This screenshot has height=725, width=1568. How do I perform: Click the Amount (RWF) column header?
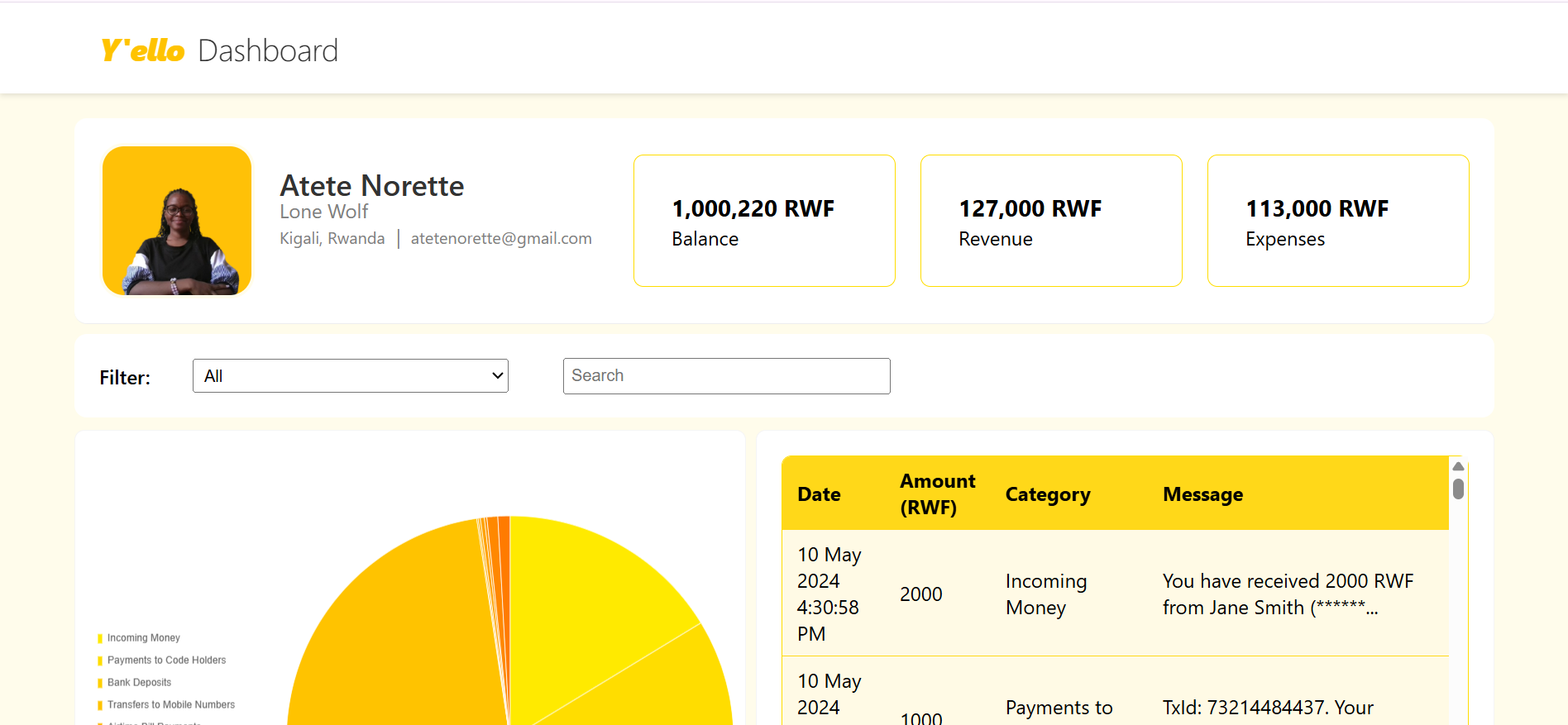pos(937,494)
